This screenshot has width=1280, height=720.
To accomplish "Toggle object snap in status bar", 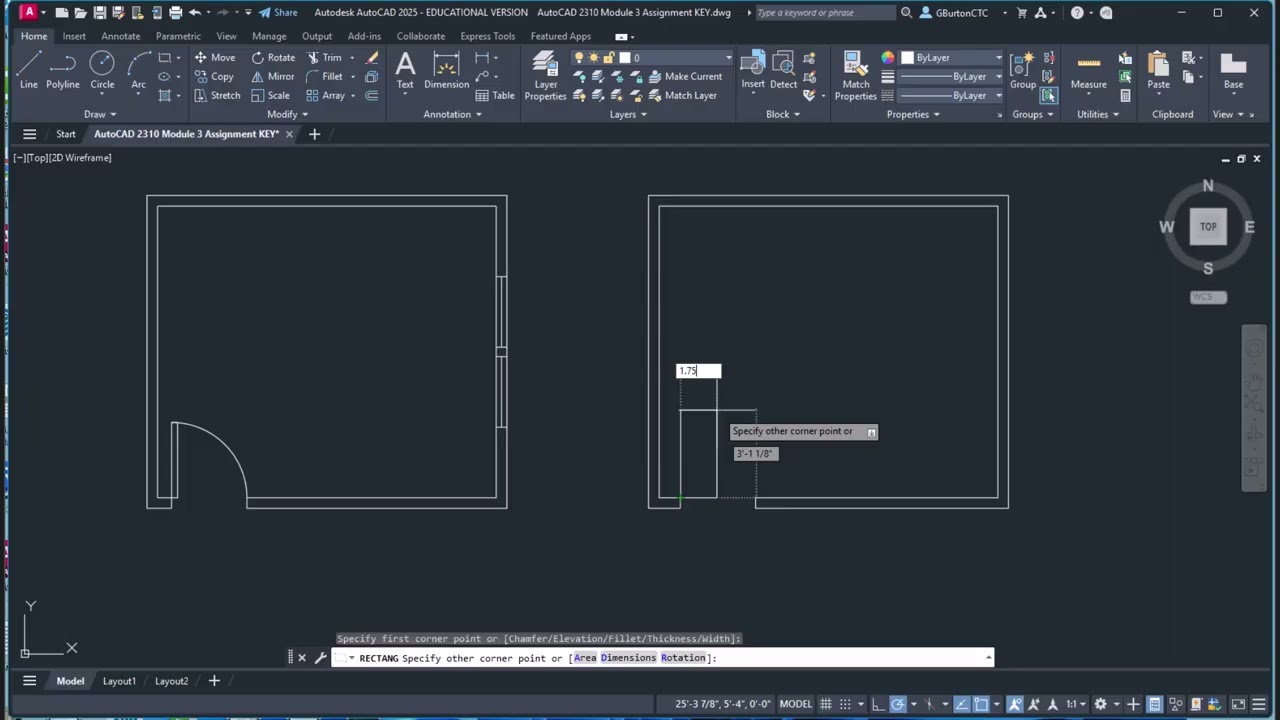I will (981, 704).
